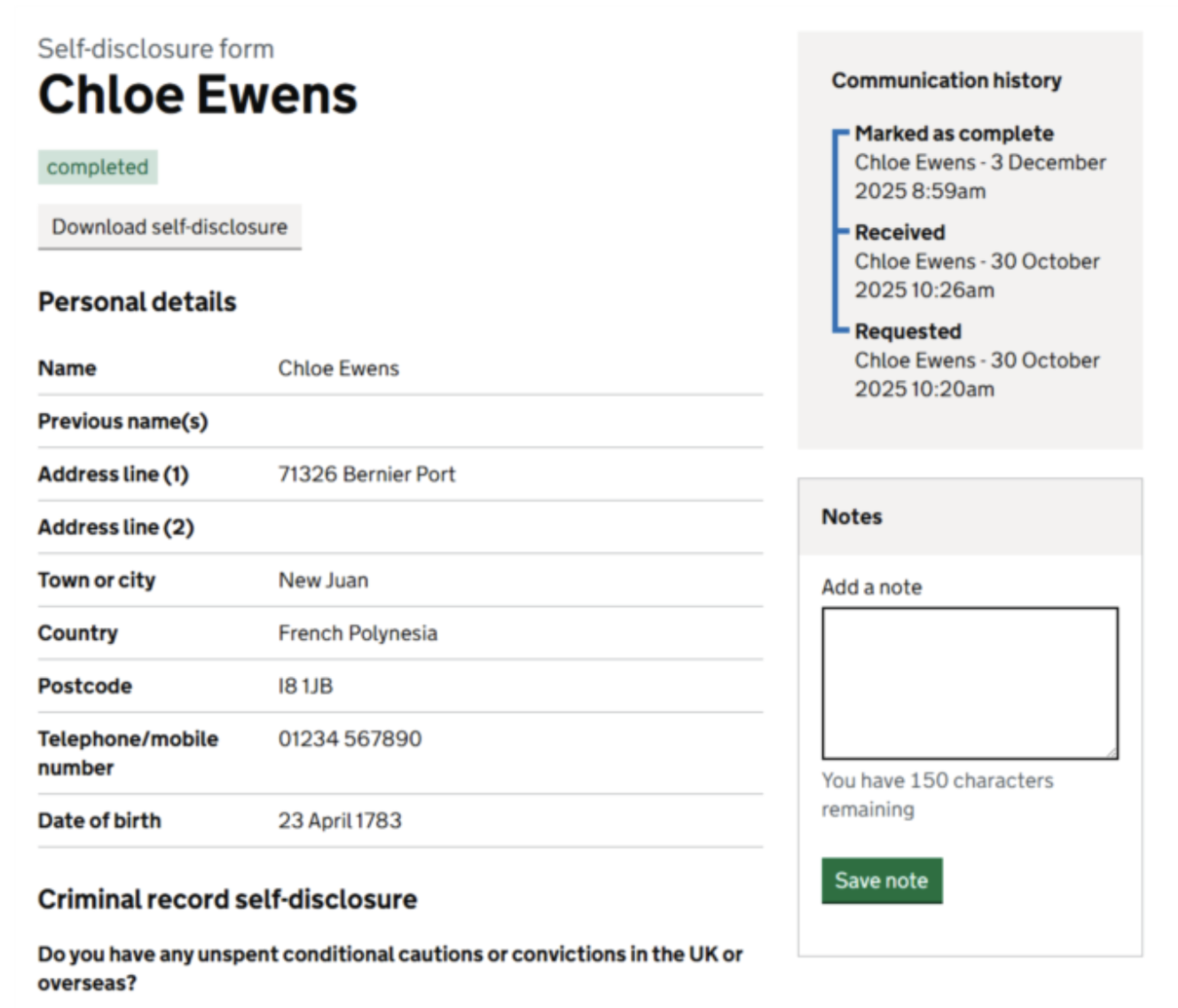Screen dimensions: 1178x1008
Task: Select the Received history entry
Action: coord(899,232)
